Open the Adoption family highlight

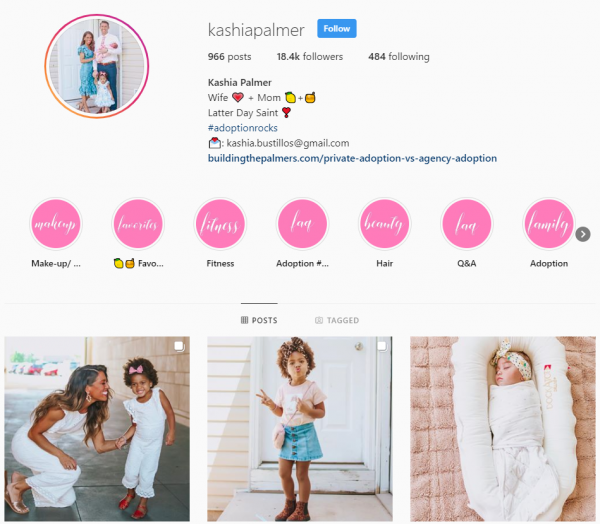pyautogui.click(x=549, y=224)
